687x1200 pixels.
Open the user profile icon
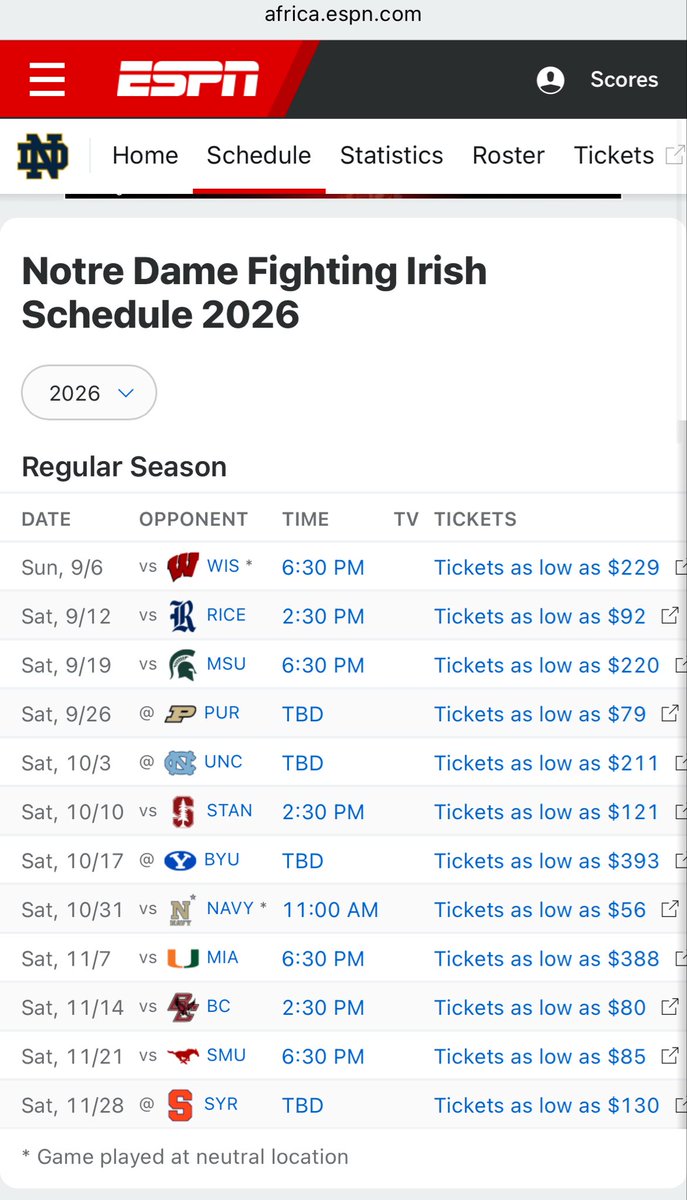550,80
